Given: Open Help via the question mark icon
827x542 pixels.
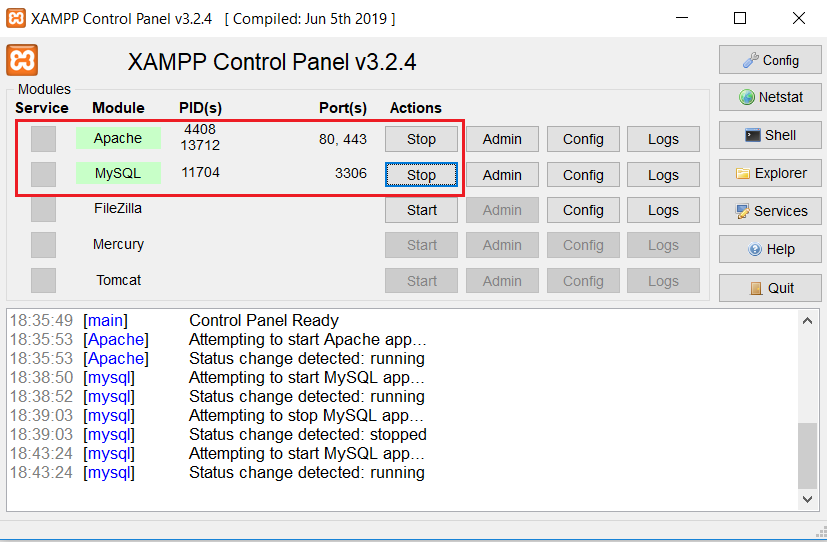Looking at the screenshot, I should pyautogui.click(x=770, y=249).
